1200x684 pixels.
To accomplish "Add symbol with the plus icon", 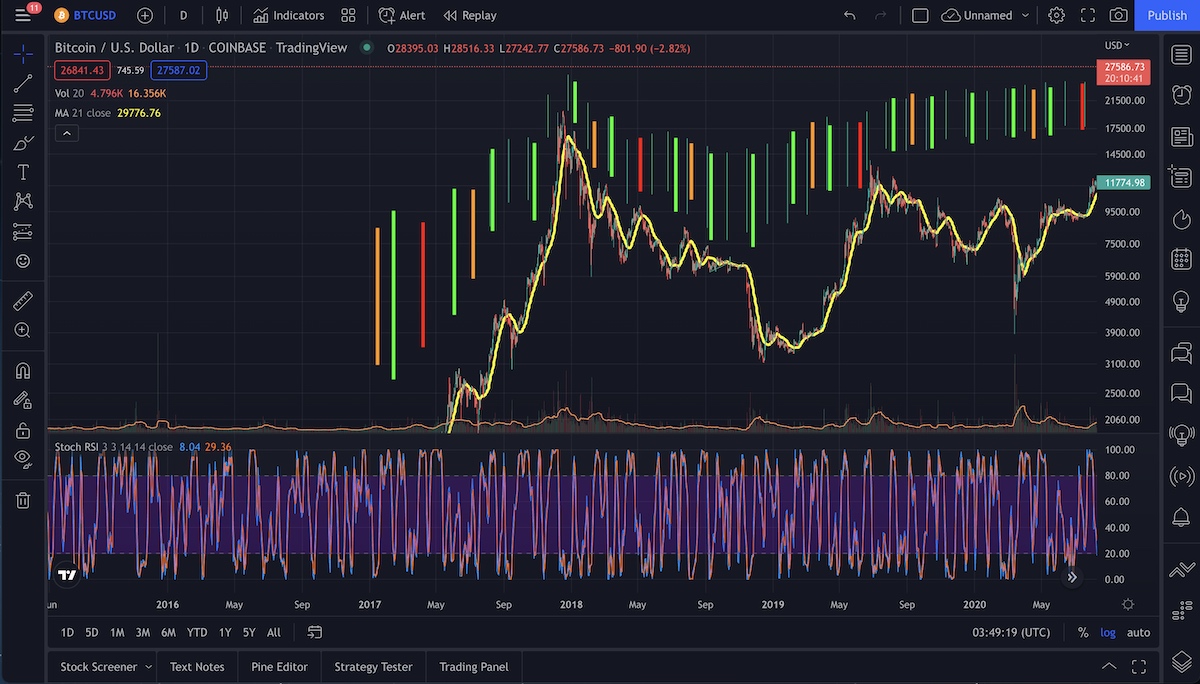I will (x=145, y=16).
